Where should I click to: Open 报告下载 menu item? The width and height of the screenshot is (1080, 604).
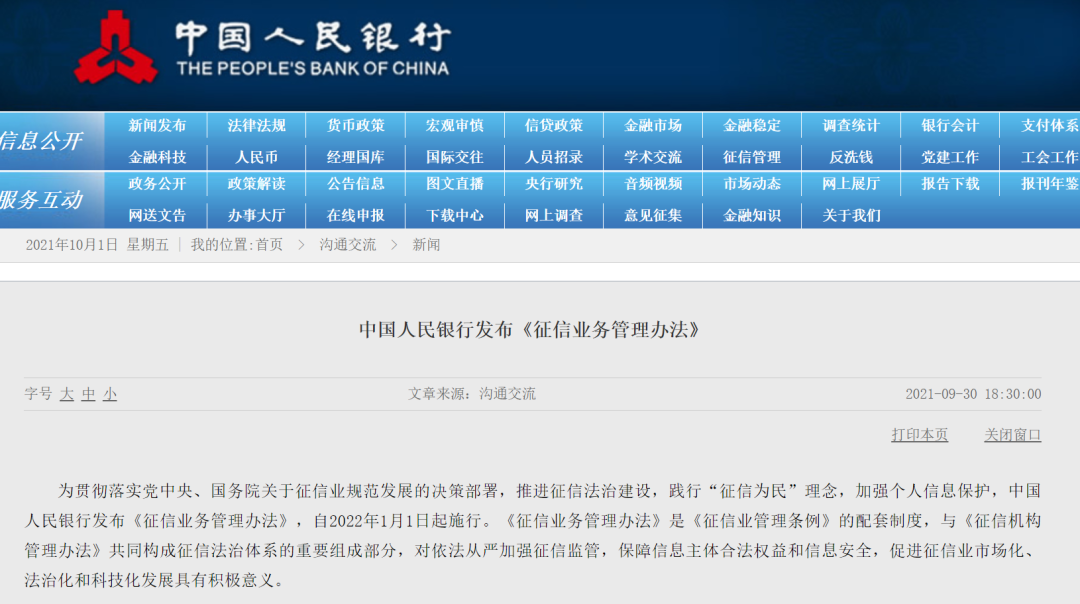(951, 184)
